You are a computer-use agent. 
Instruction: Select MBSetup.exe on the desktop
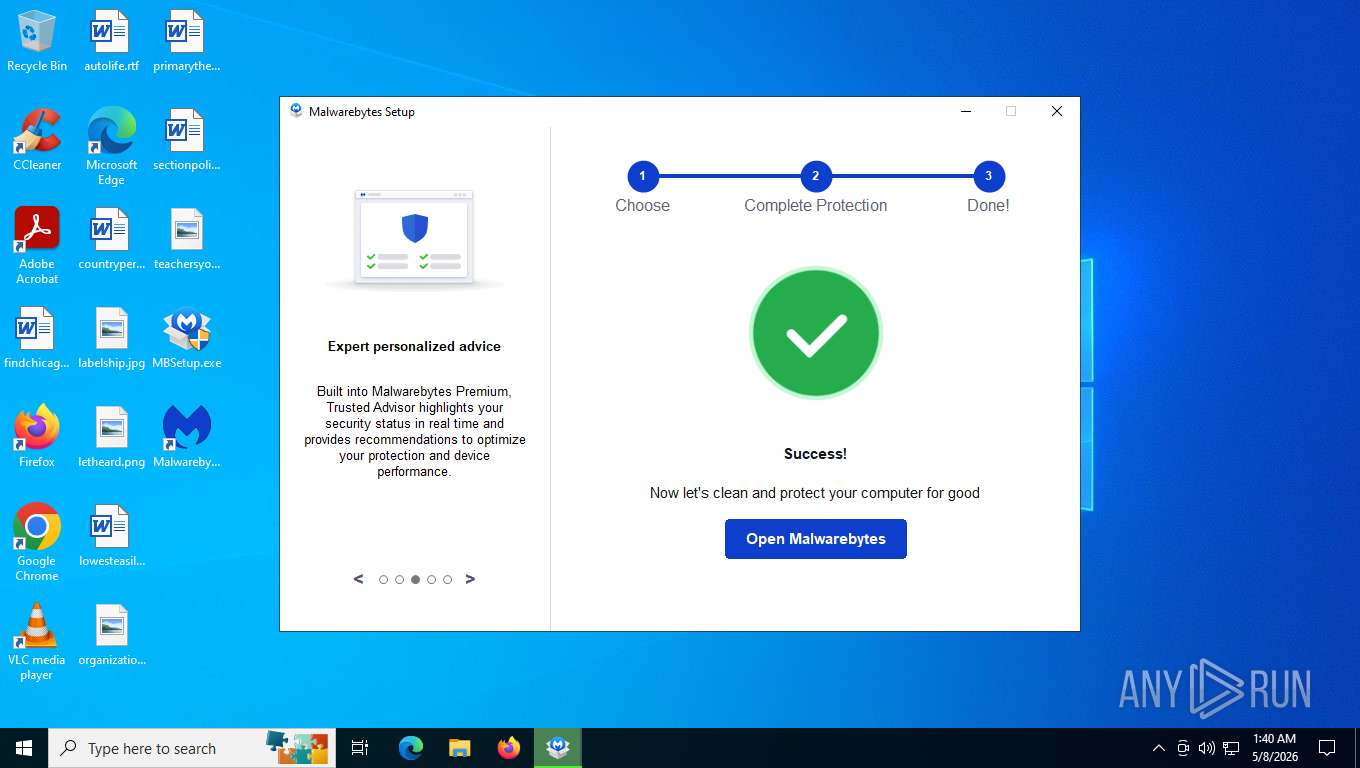(x=186, y=339)
